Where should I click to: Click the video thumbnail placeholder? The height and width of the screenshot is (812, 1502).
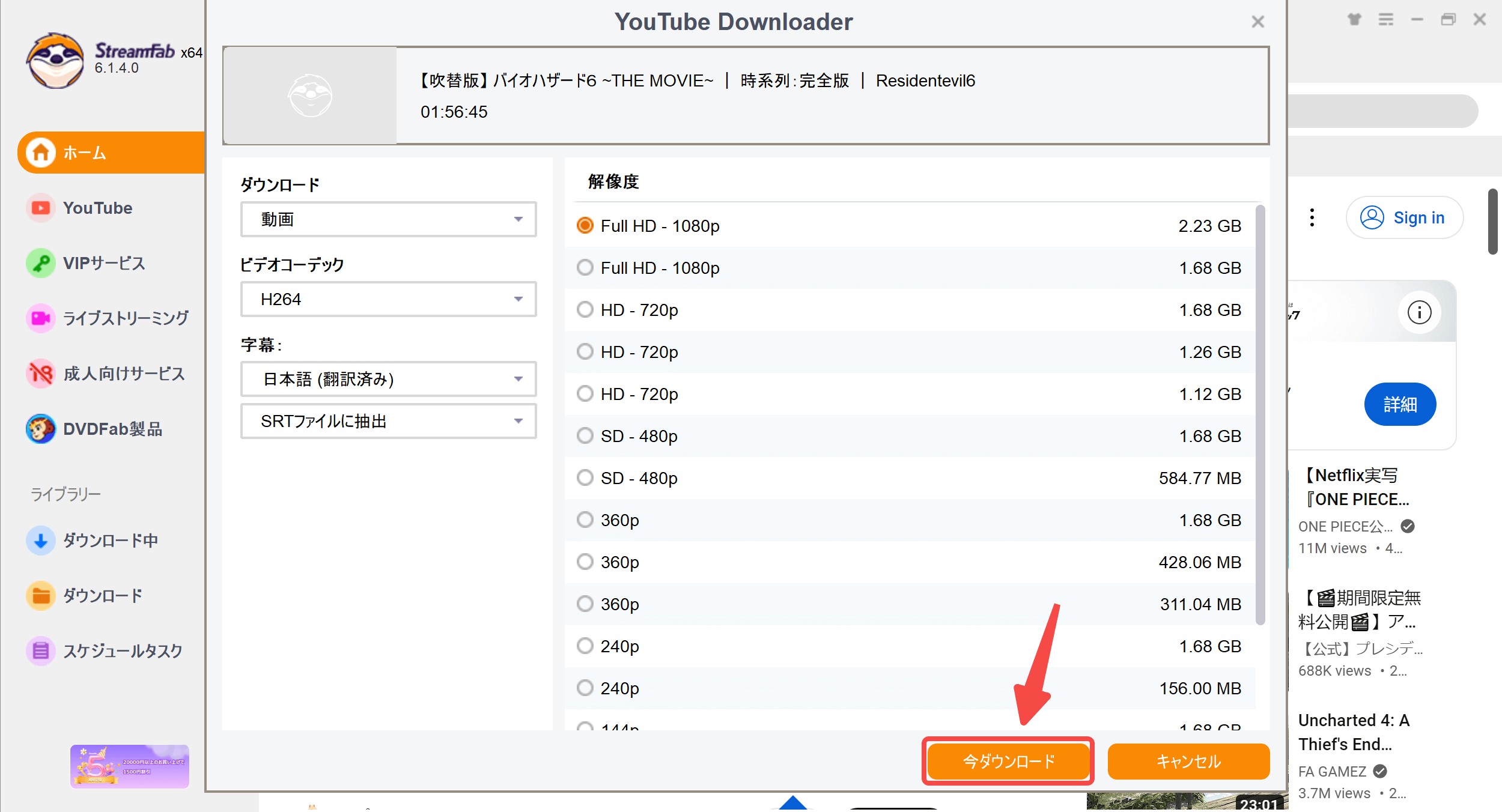[x=310, y=95]
